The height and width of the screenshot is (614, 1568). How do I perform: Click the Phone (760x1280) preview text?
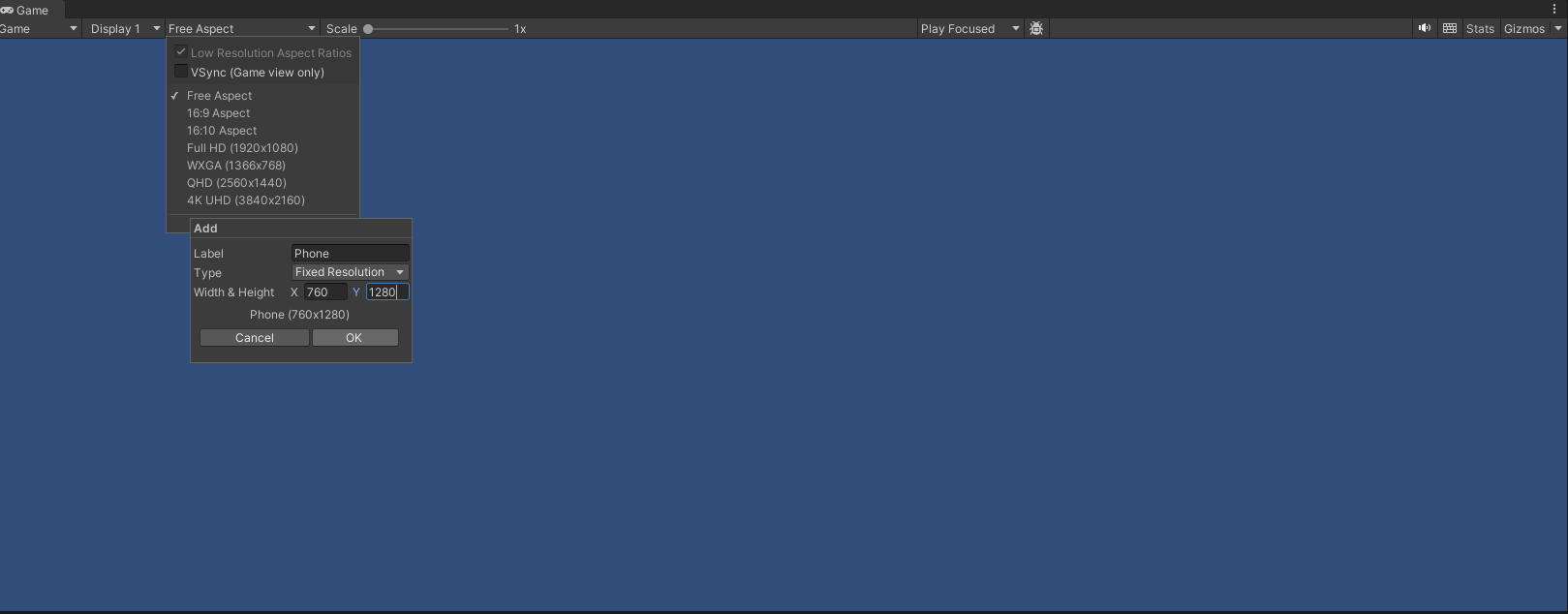tap(299, 315)
